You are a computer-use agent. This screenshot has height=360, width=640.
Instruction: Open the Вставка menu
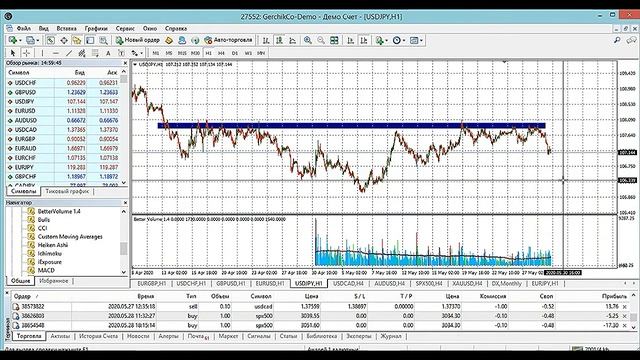[67, 29]
